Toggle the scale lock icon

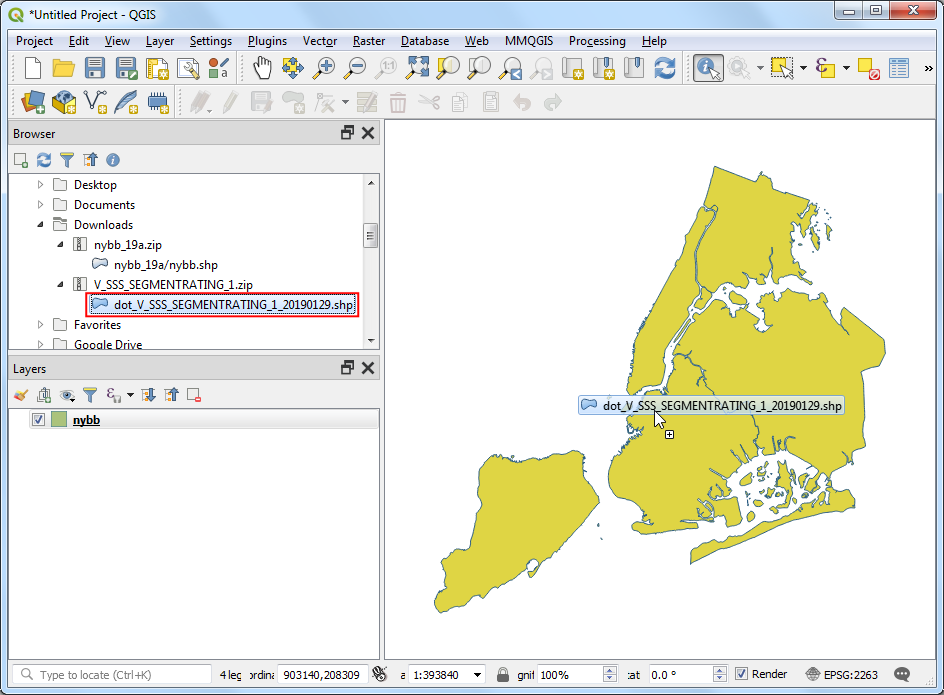(x=503, y=674)
